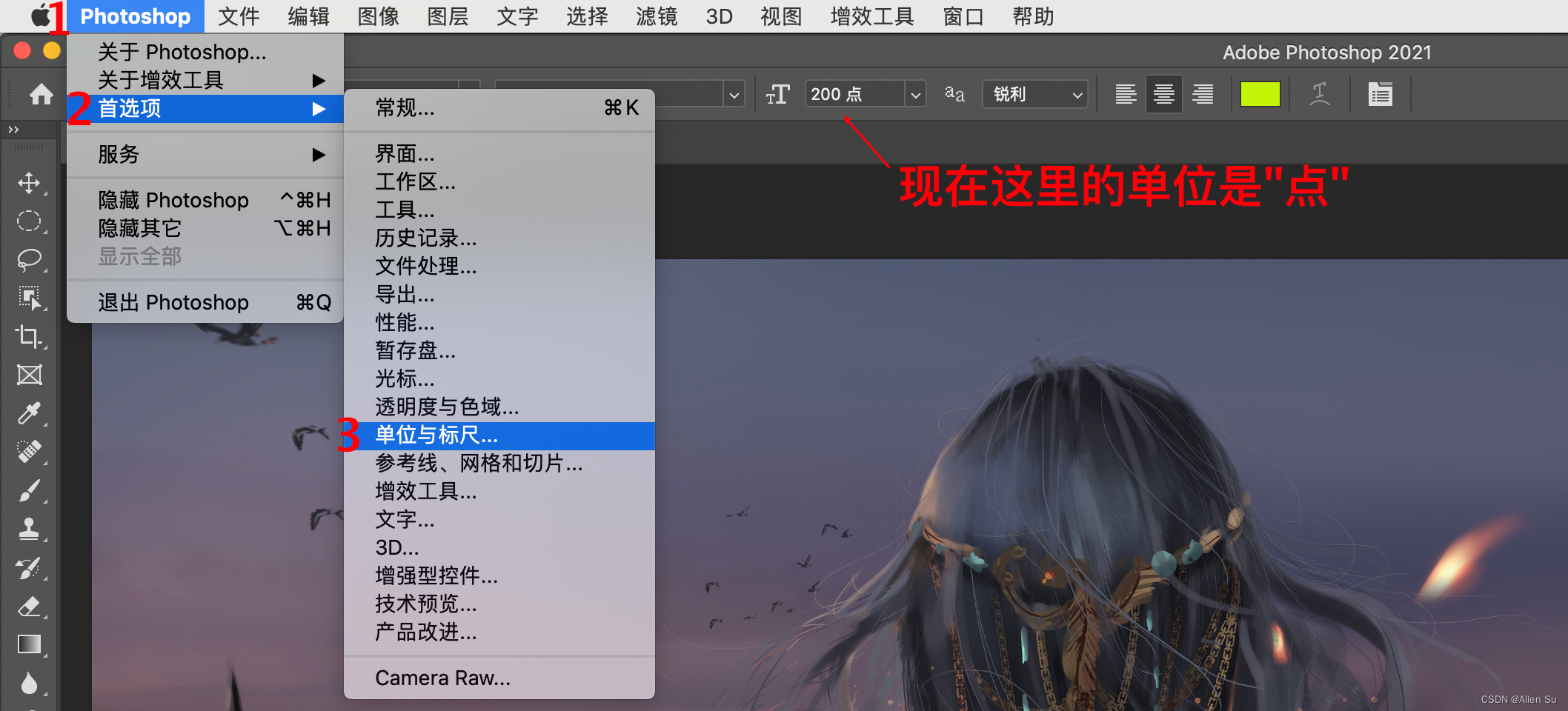Open the 图层 menu

448,16
